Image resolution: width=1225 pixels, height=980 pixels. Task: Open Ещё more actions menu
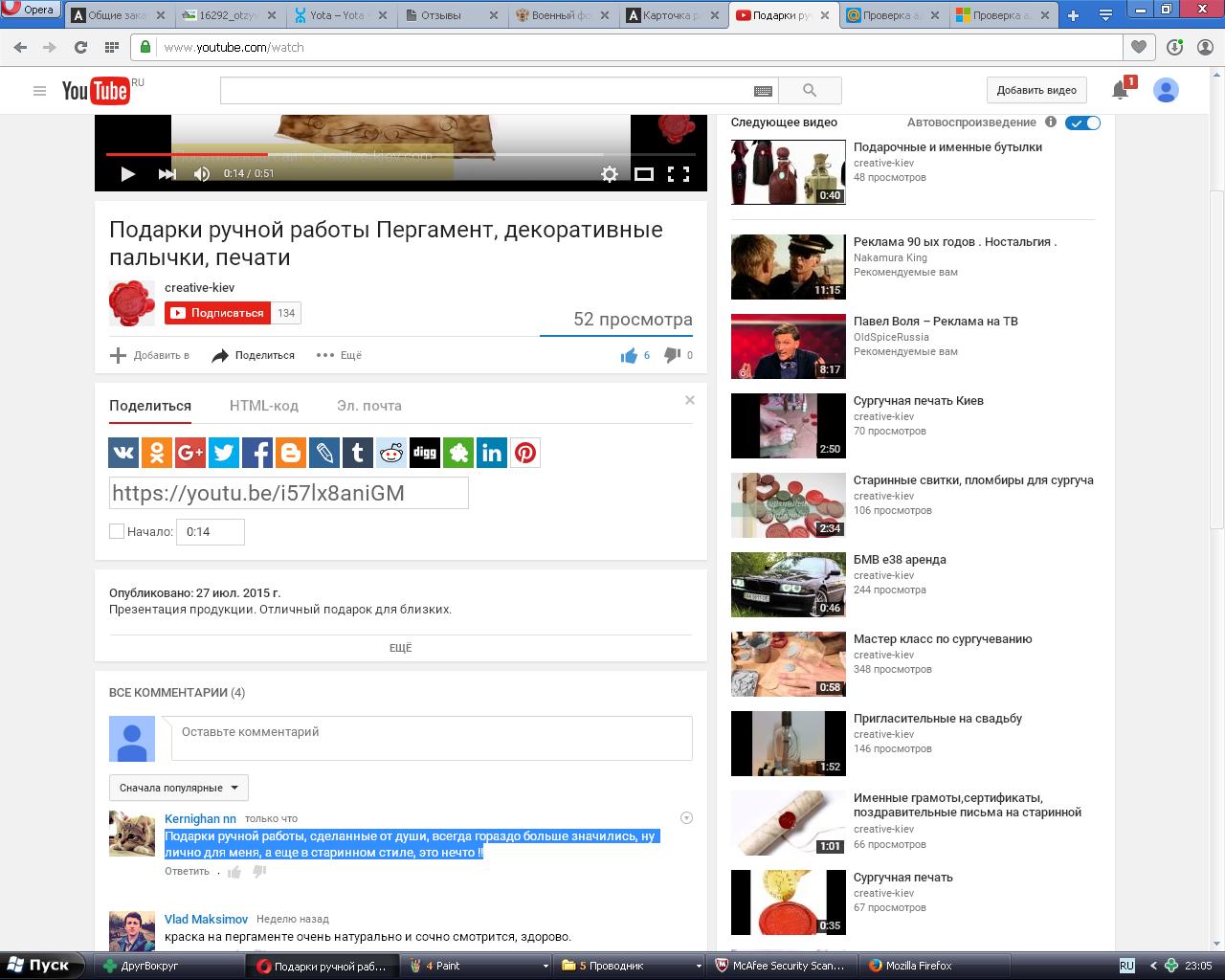(x=340, y=355)
